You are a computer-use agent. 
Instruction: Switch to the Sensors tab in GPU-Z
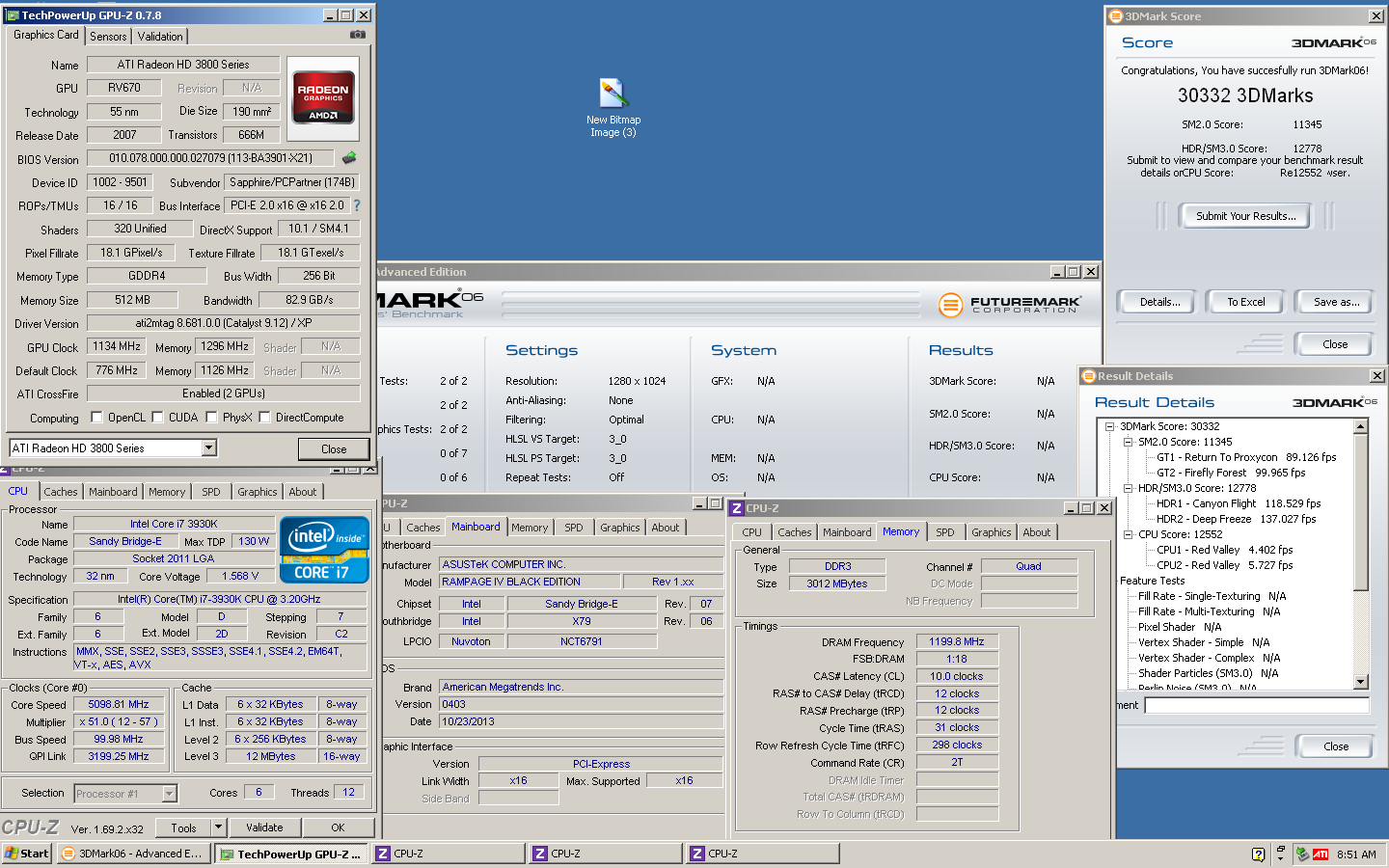pos(108,36)
